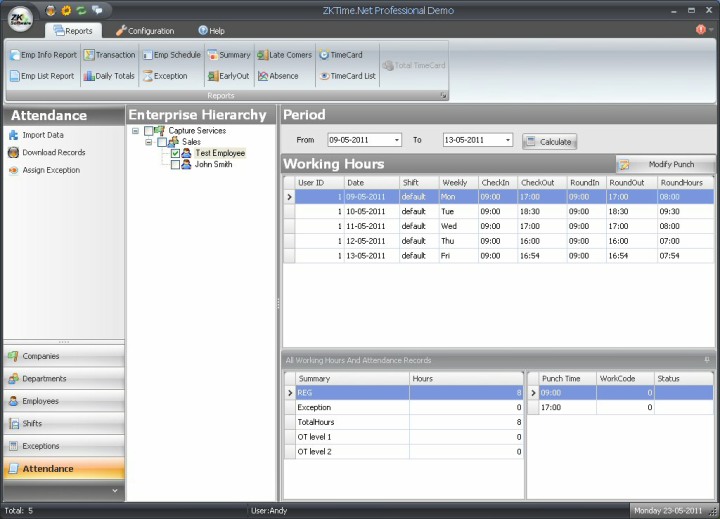Switch to the Configuration ribbon tab
Image resolution: width=720 pixels, height=519 pixels.
145,31
